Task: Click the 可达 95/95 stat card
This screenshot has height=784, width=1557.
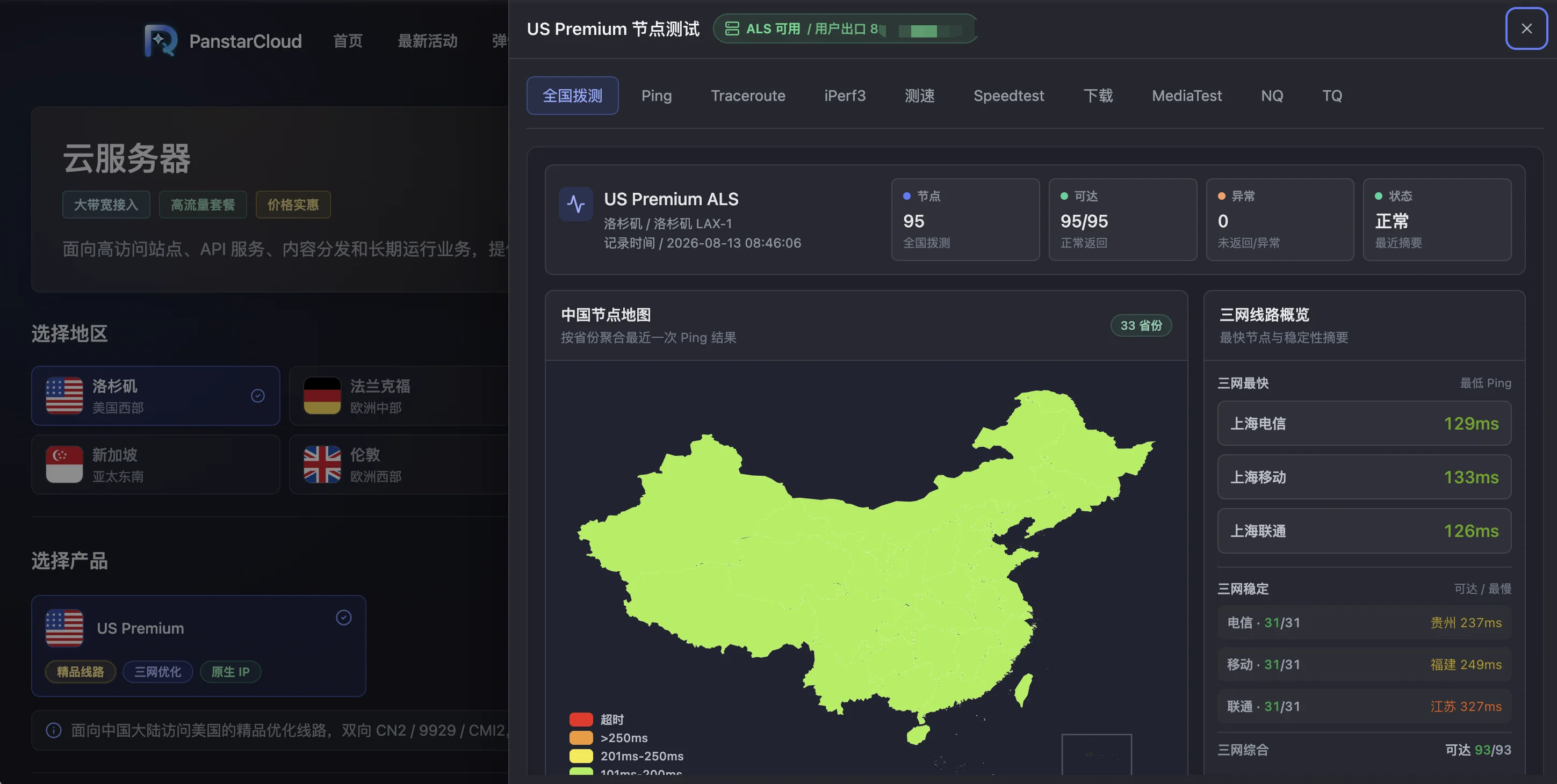Action: [1122, 219]
